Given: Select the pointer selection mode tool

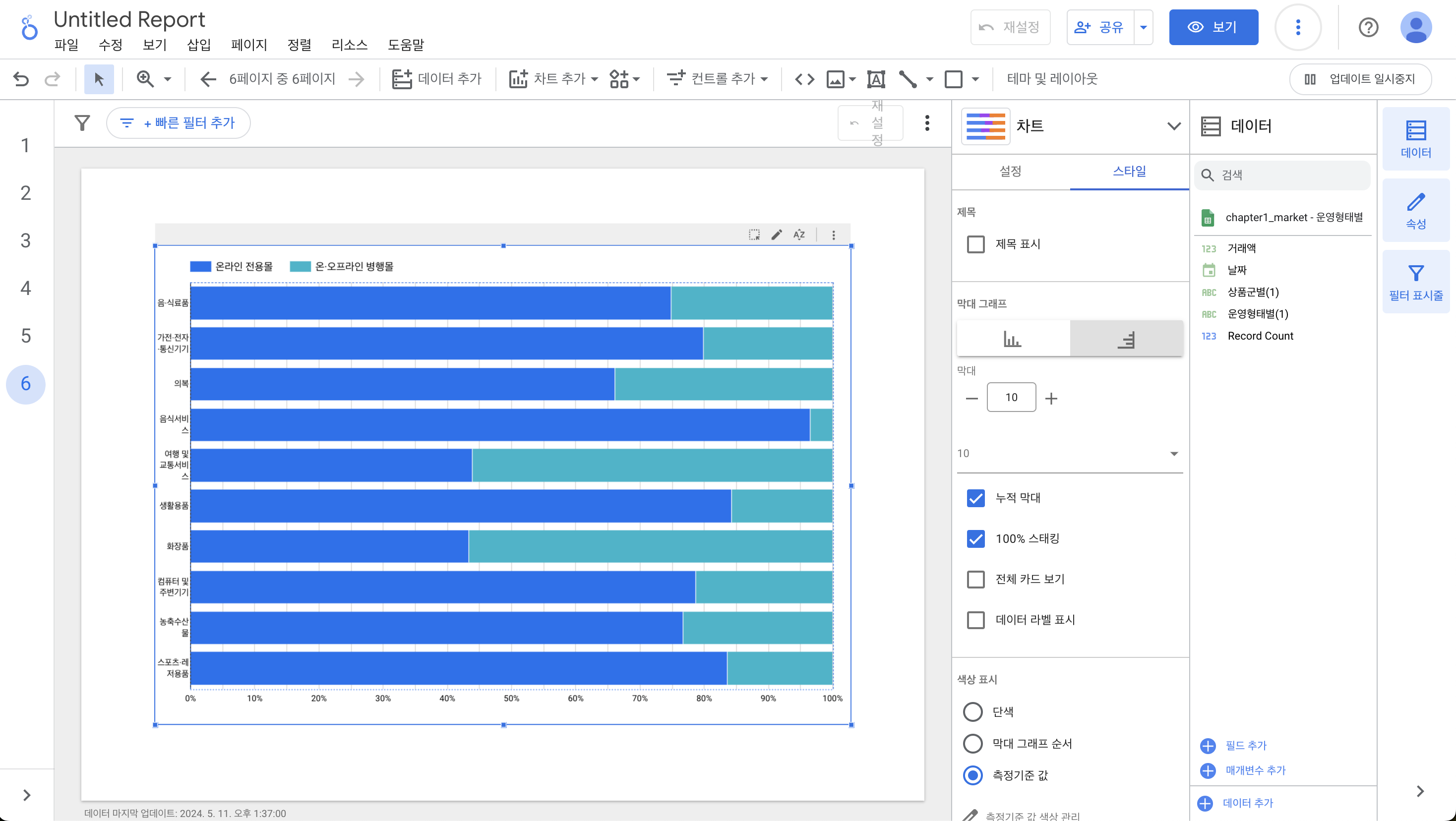Looking at the screenshot, I should tap(99, 79).
